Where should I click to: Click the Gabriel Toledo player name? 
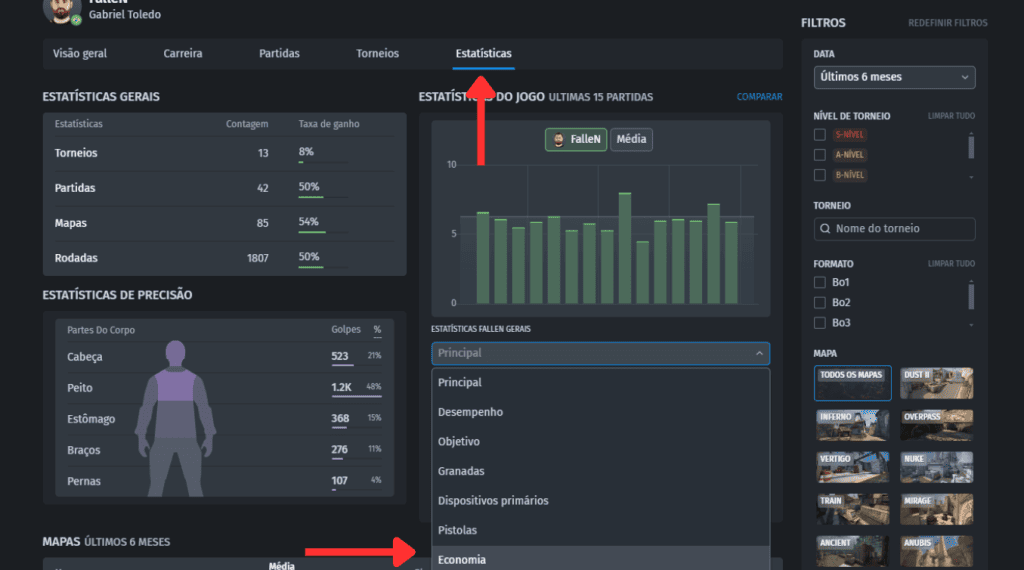point(125,14)
